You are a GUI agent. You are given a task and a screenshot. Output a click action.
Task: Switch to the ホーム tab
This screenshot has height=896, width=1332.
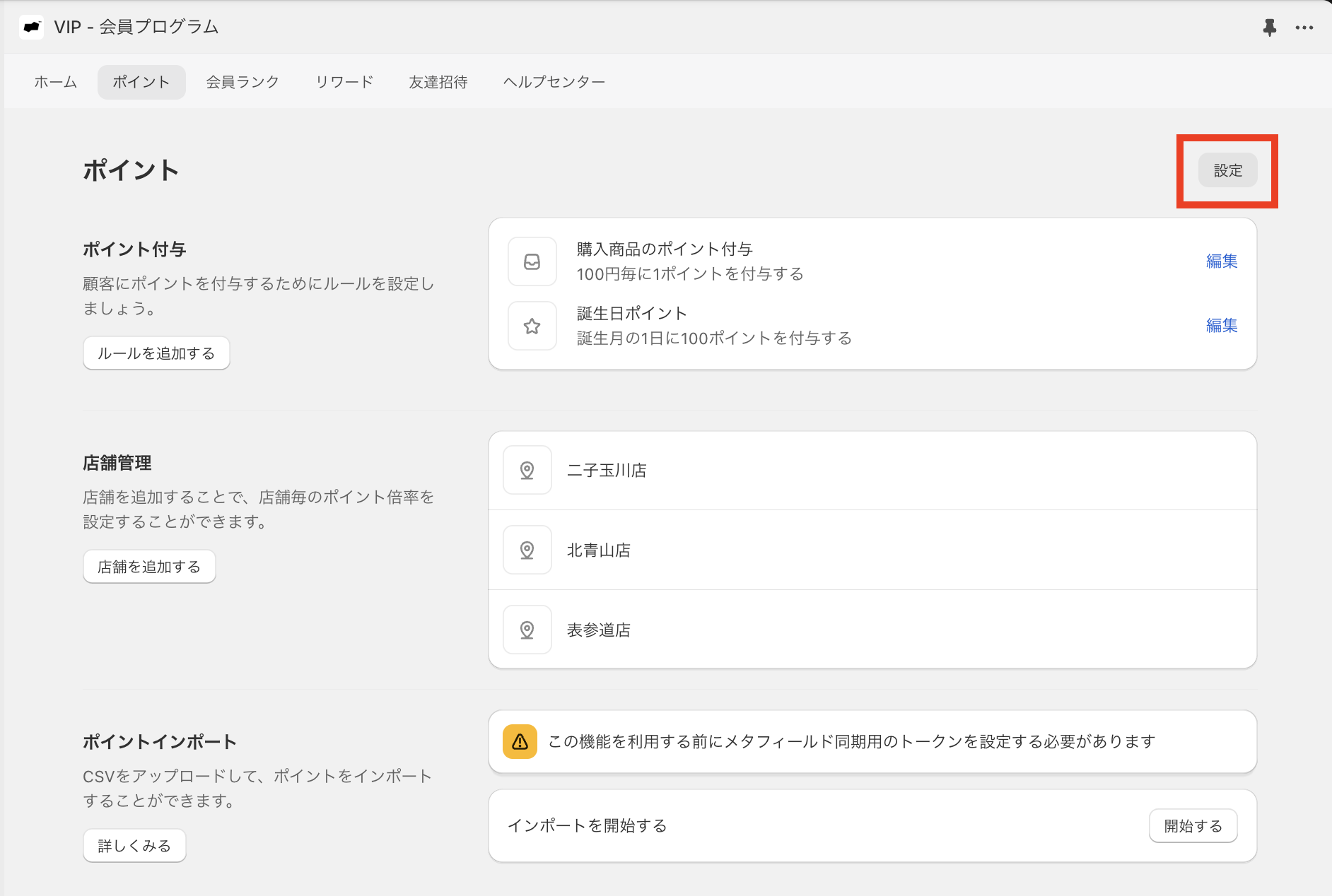point(56,82)
